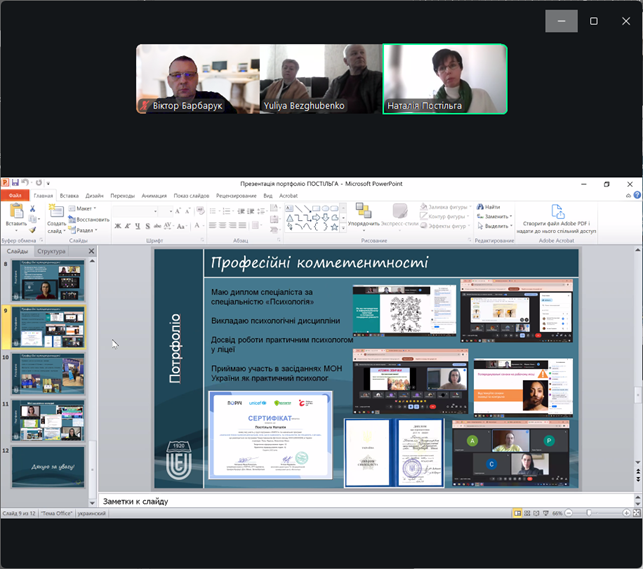
Task: Open the Переходы ribbon tab
Action: click(x=123, y=196)
